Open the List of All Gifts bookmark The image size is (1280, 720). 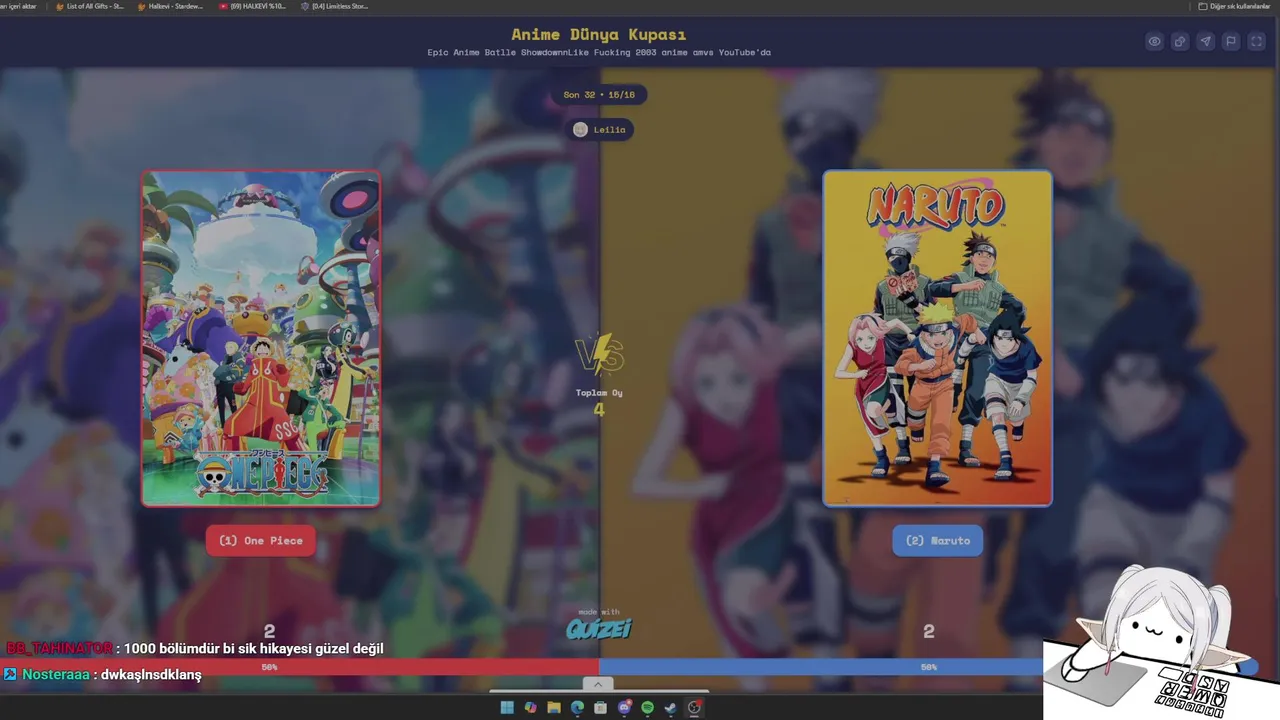[x=89, y=6]
